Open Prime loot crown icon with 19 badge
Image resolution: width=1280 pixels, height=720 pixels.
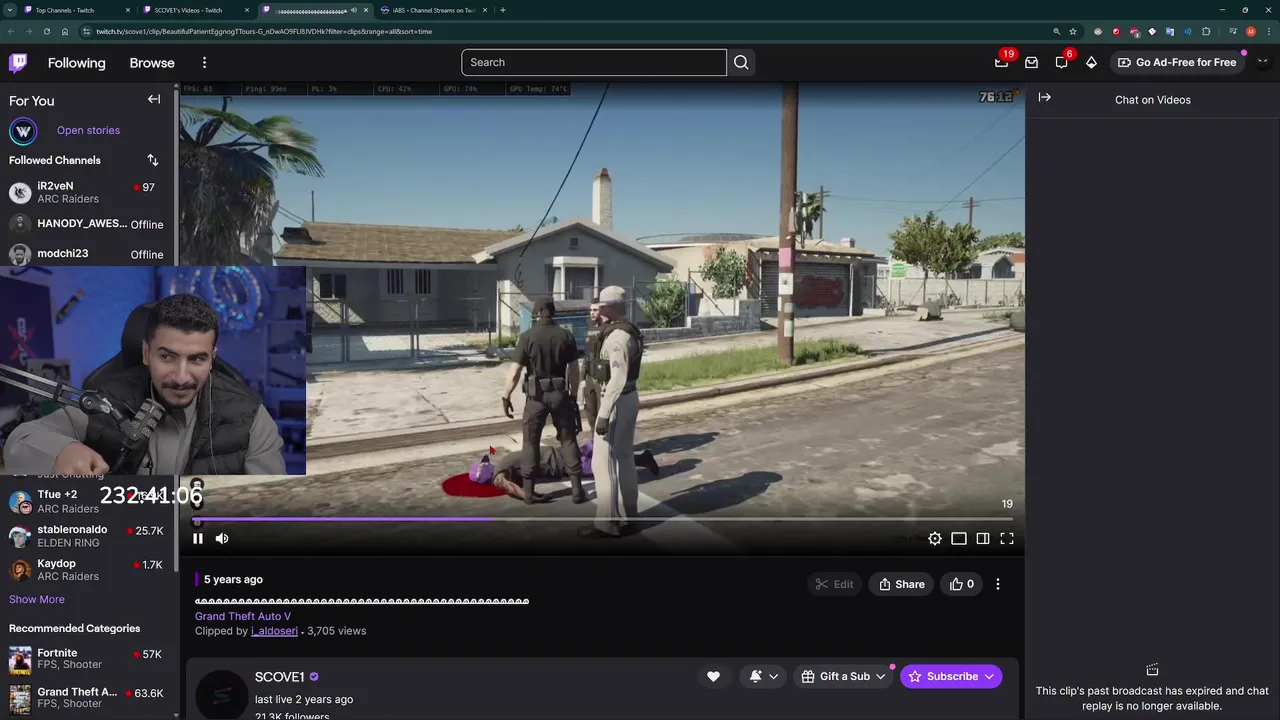[1001, 62]
